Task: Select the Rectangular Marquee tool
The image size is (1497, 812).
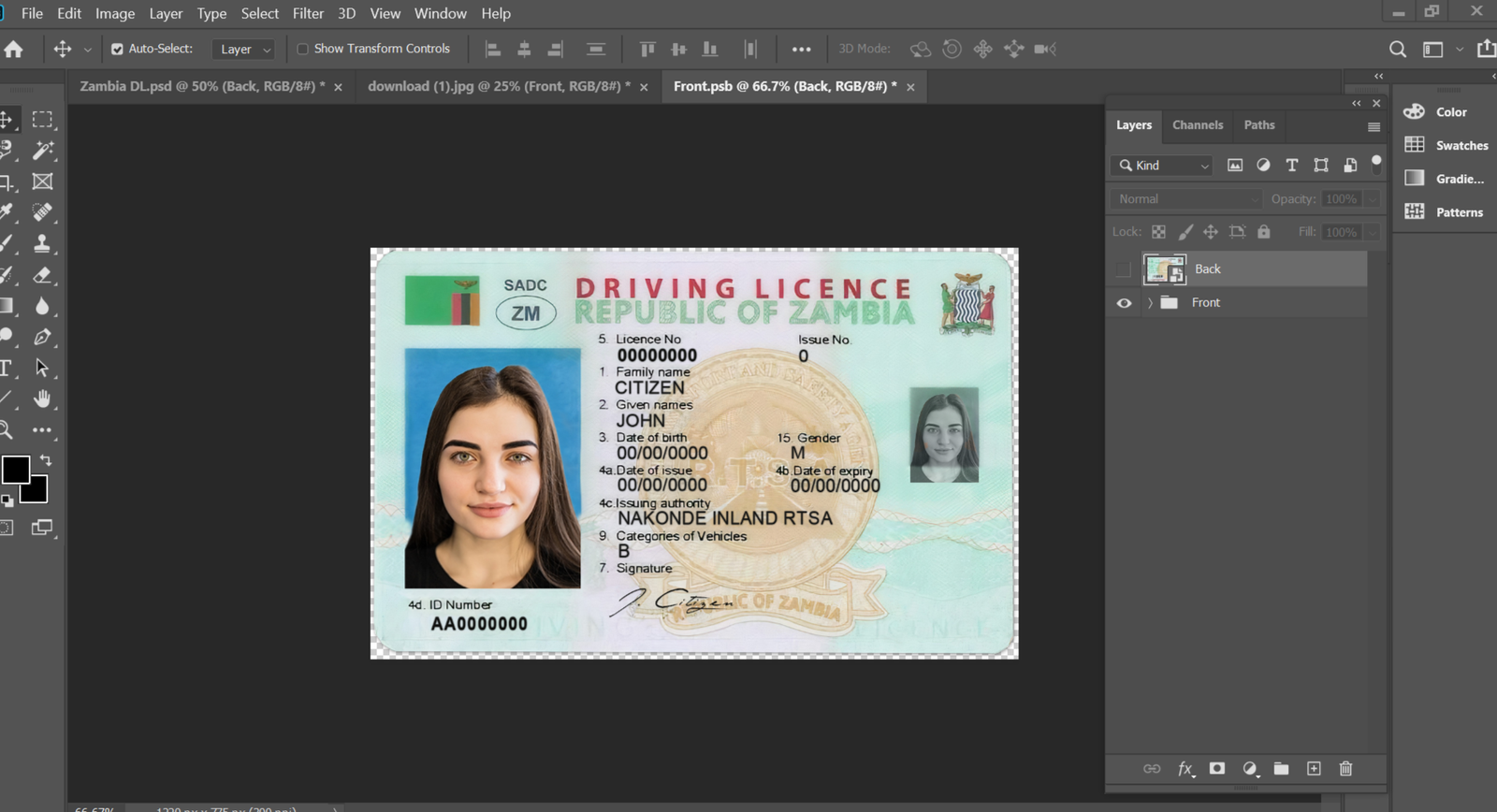Action: click(42, 120)
